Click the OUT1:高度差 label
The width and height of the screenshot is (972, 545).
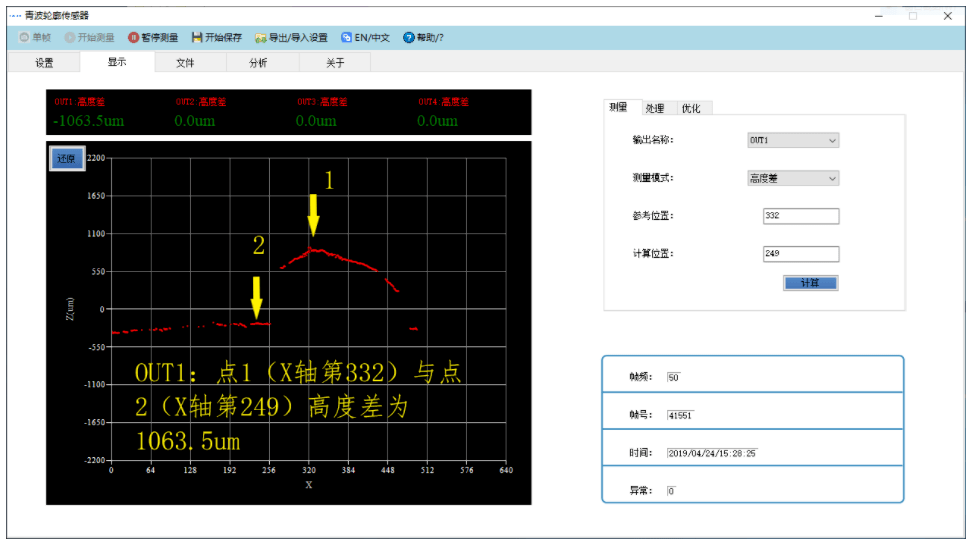coord(80,102)
